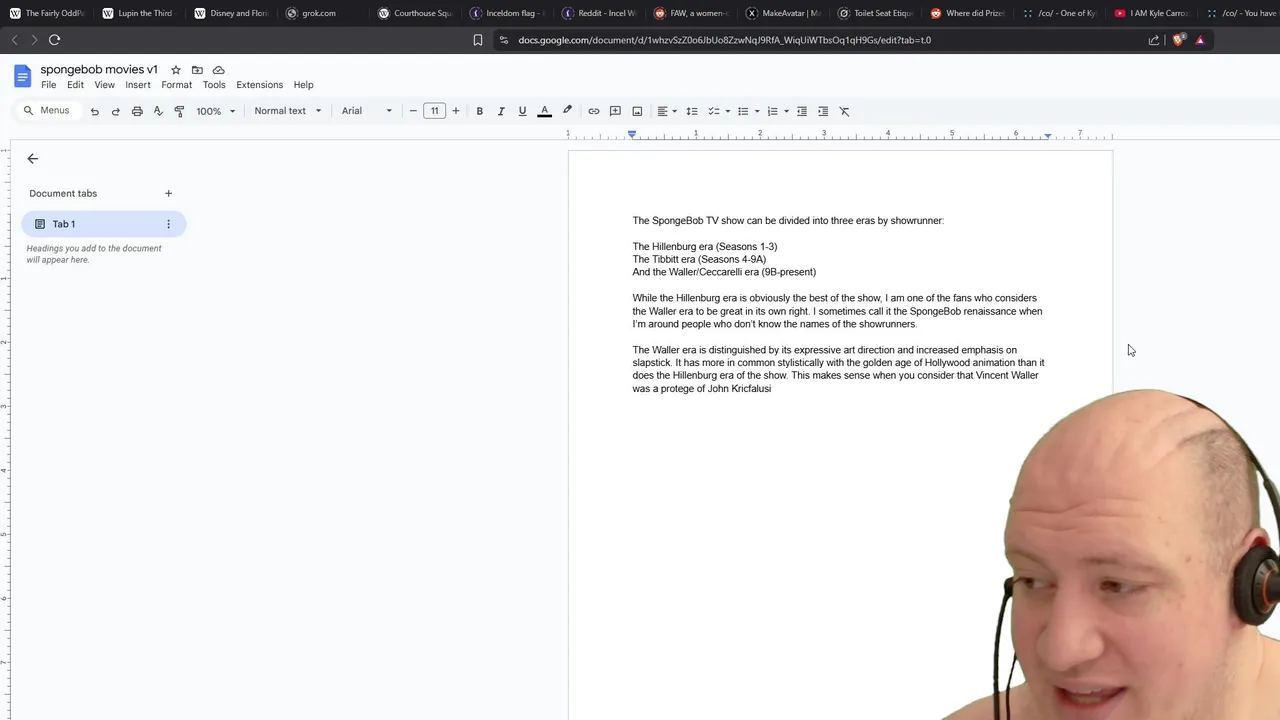The width and height of the screenshot is (1280, 720).
Task: Clear formatting with toolbar icon
Action: [845, 111]
